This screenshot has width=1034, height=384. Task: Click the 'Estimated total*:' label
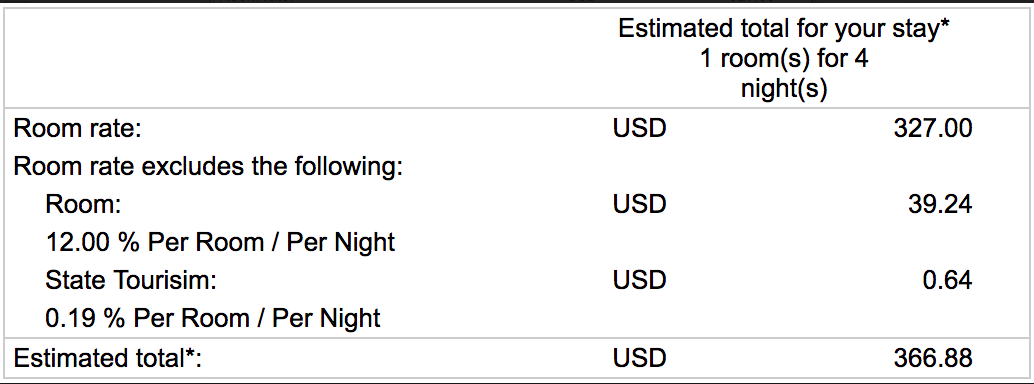(x=107, y=358)
